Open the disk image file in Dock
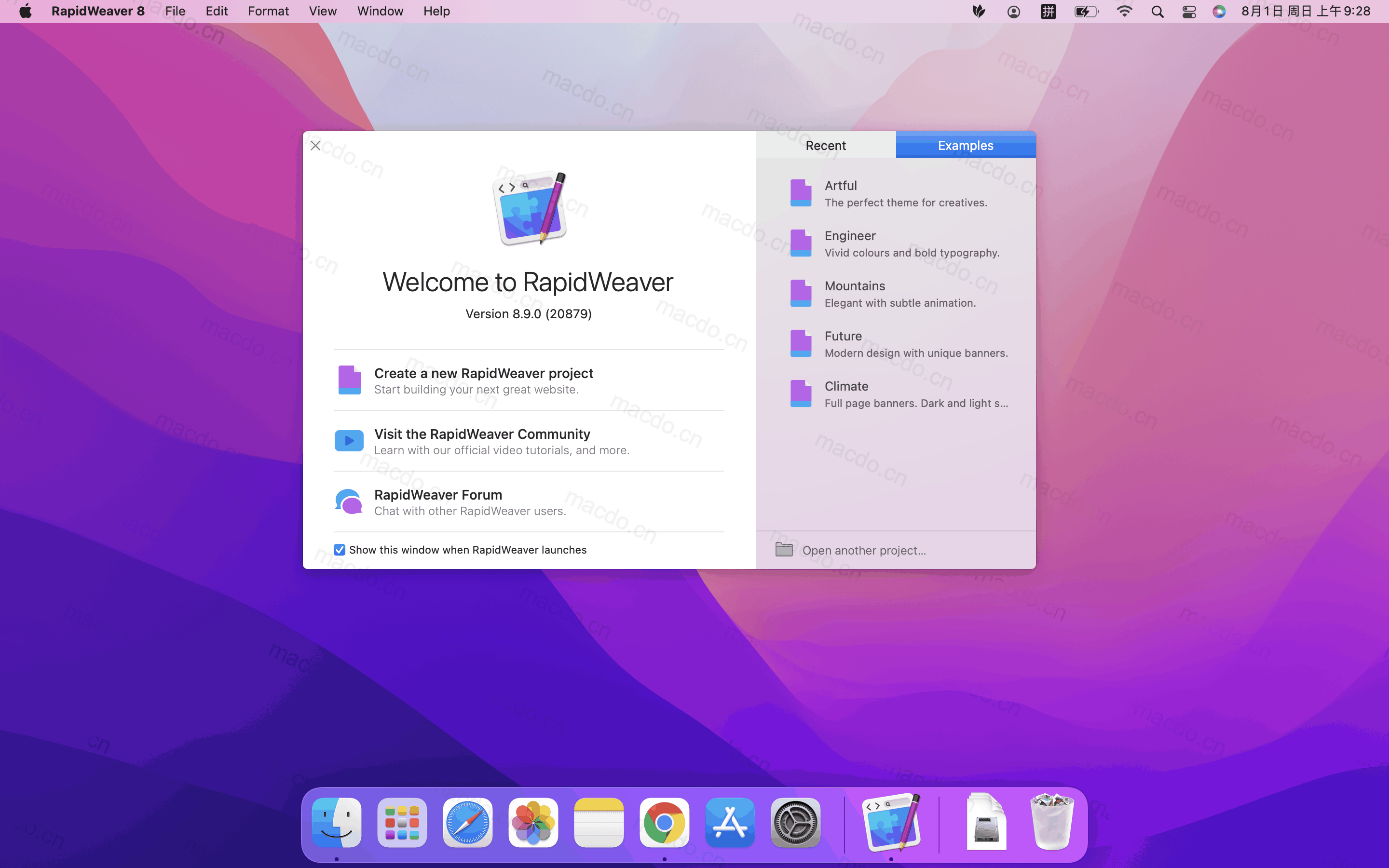This screenshot has height=868, width=1389. pos(986,822)
